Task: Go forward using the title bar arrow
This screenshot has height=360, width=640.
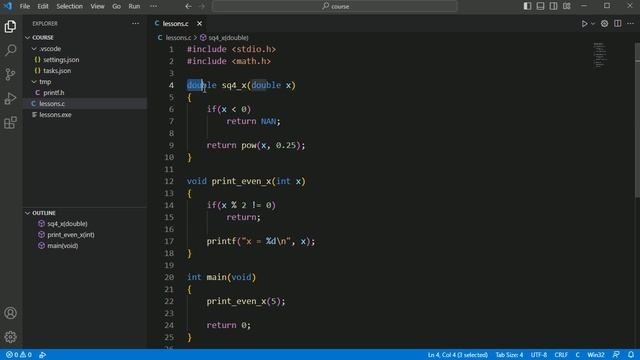Action: [x=202, y=6]
